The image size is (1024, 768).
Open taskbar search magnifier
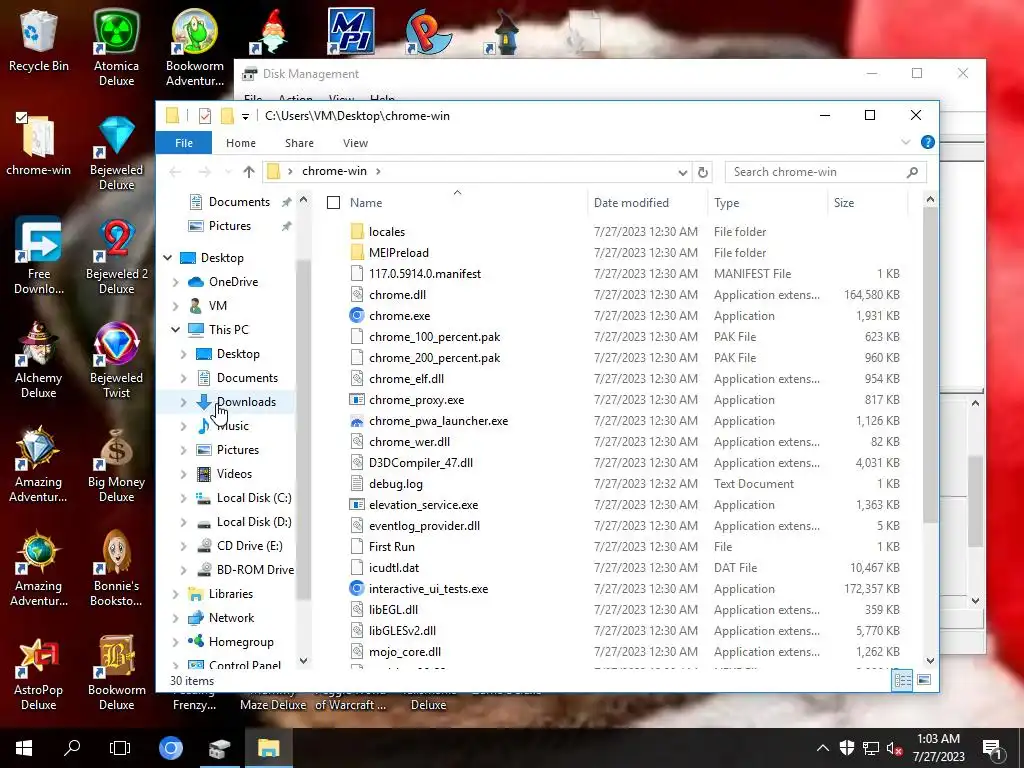pyautogui.click(x=72, y=748)
